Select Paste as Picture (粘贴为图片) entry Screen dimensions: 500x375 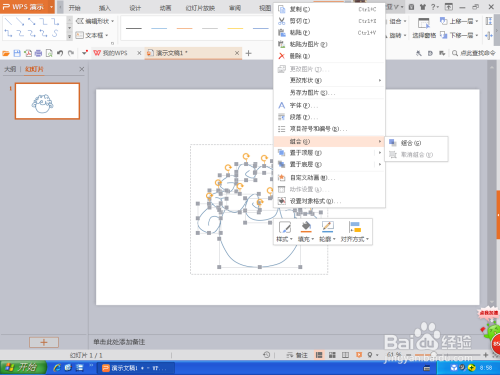tap(329, 44)
